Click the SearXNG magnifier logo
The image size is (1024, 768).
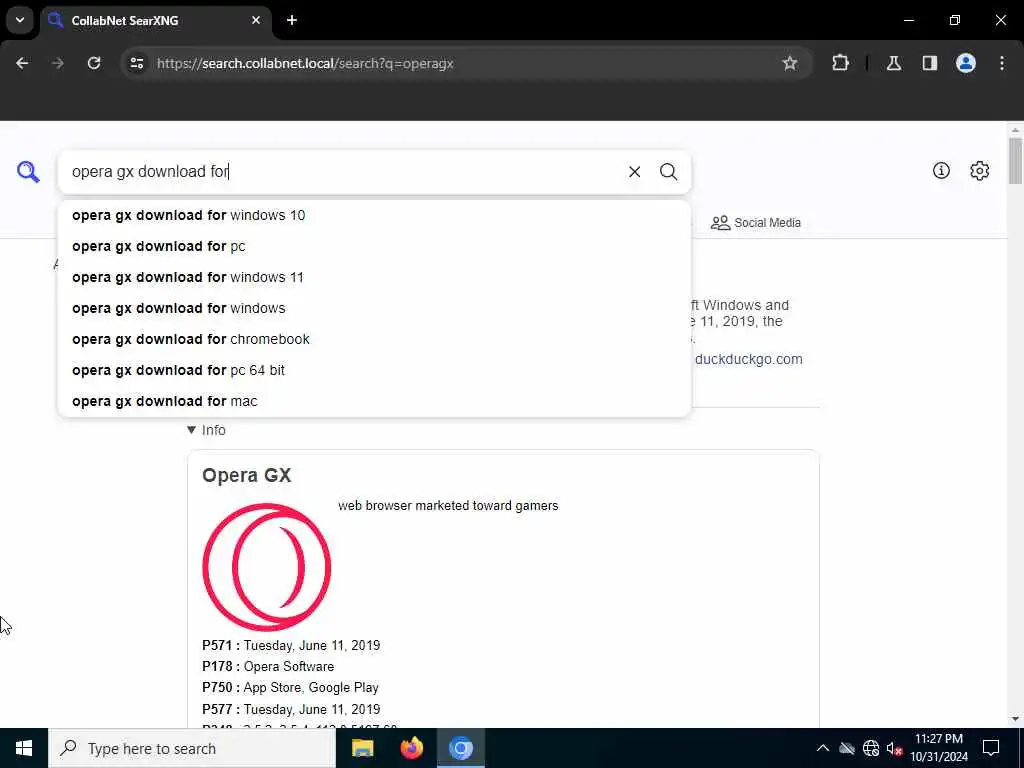[x=28, y=172]
